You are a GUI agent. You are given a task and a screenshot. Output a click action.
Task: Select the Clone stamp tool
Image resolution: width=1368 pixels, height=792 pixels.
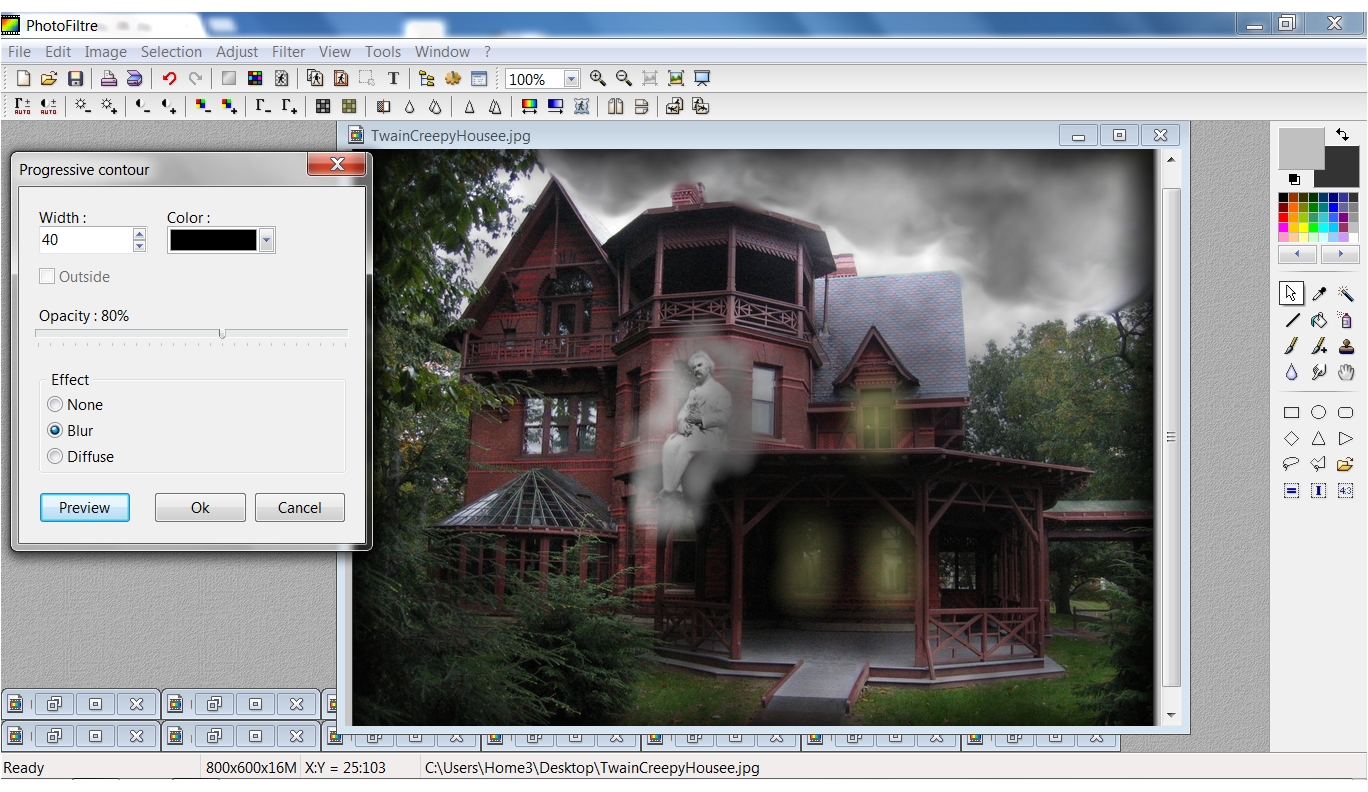coord(1346,346)
